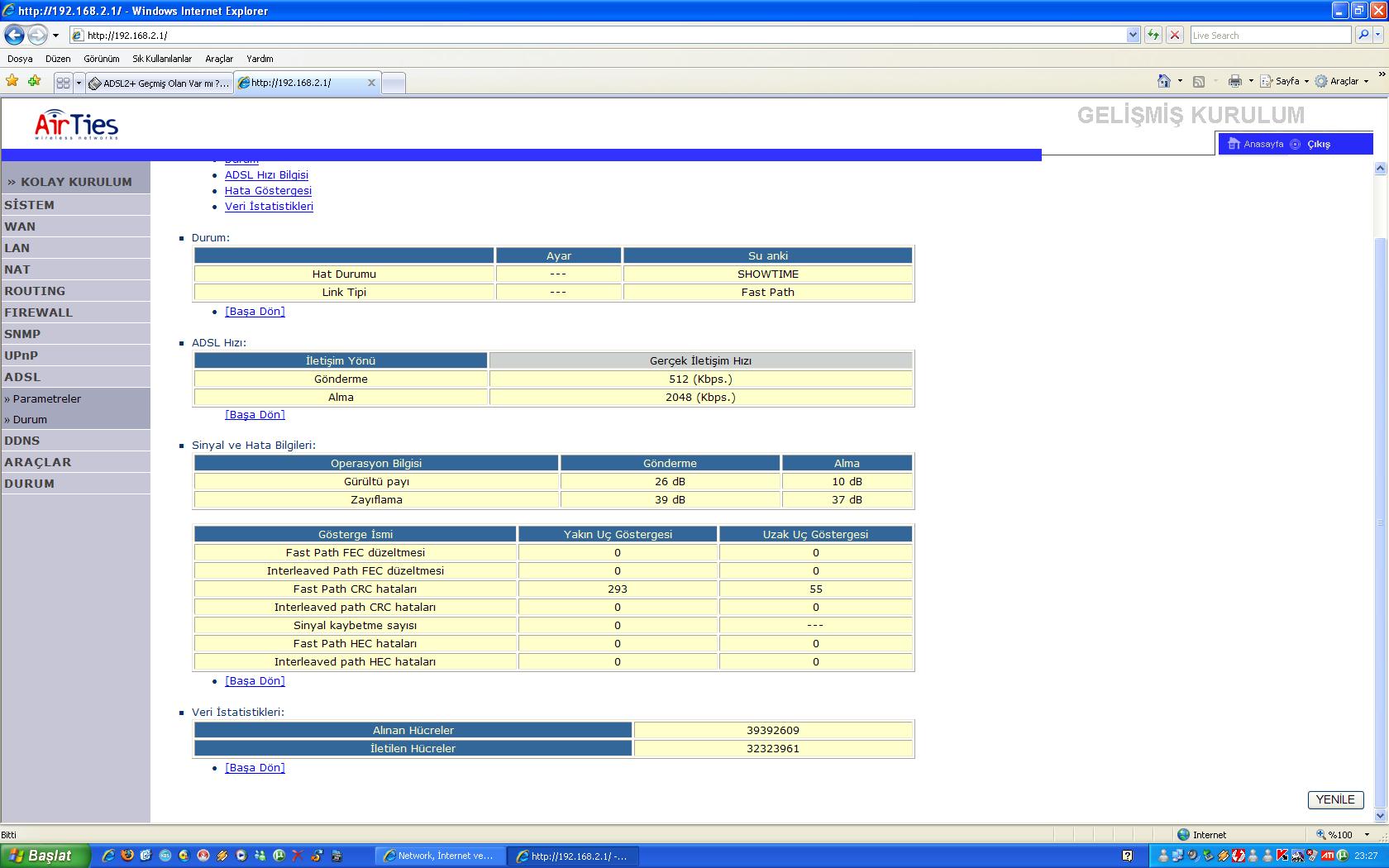
Task: Click the page scrollbar down arrow
Action: click(1380, 815)
